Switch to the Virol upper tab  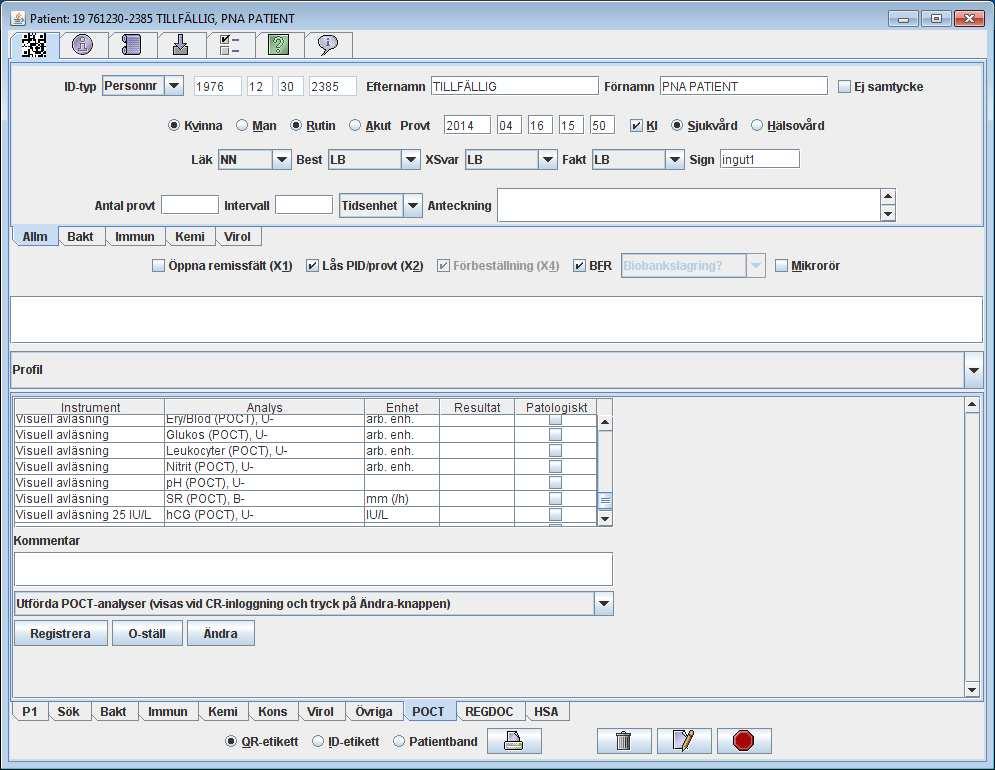[237, 237]
